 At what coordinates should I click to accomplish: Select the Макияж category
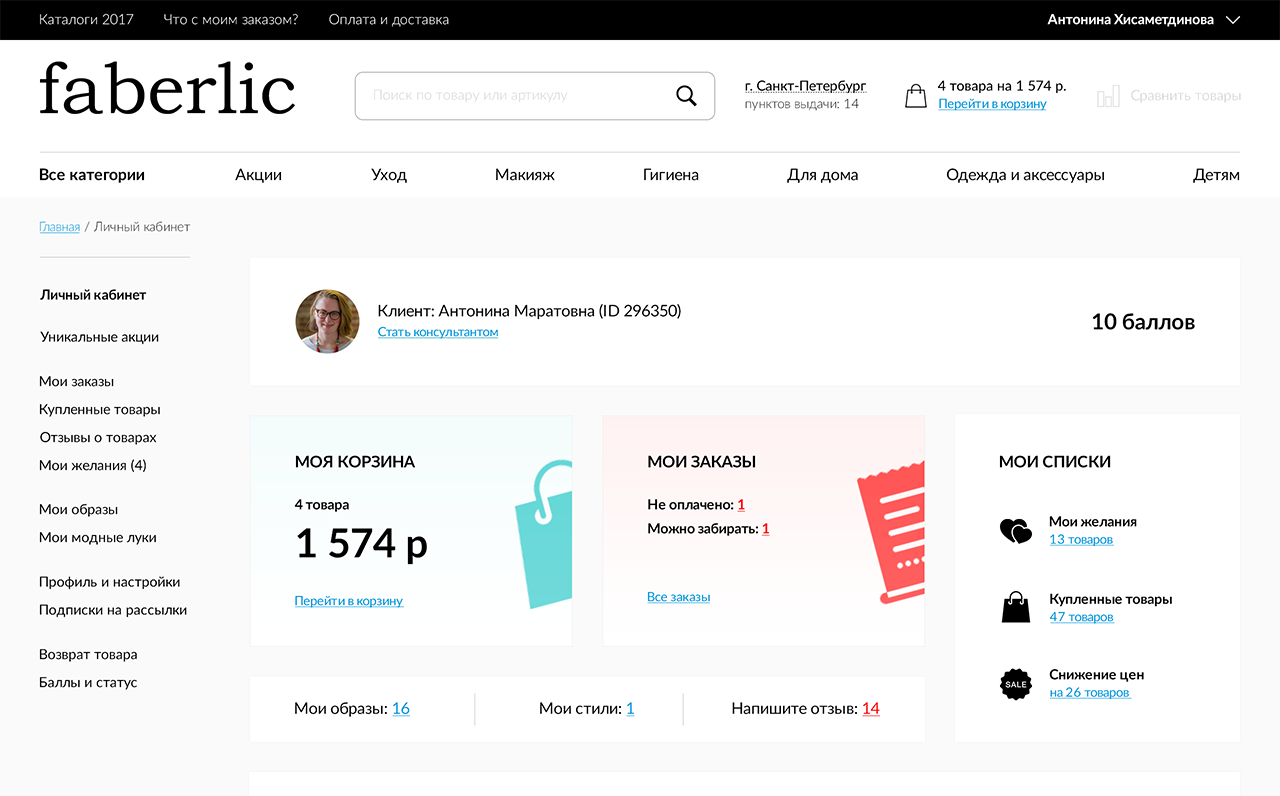click(x=525, y=175)
